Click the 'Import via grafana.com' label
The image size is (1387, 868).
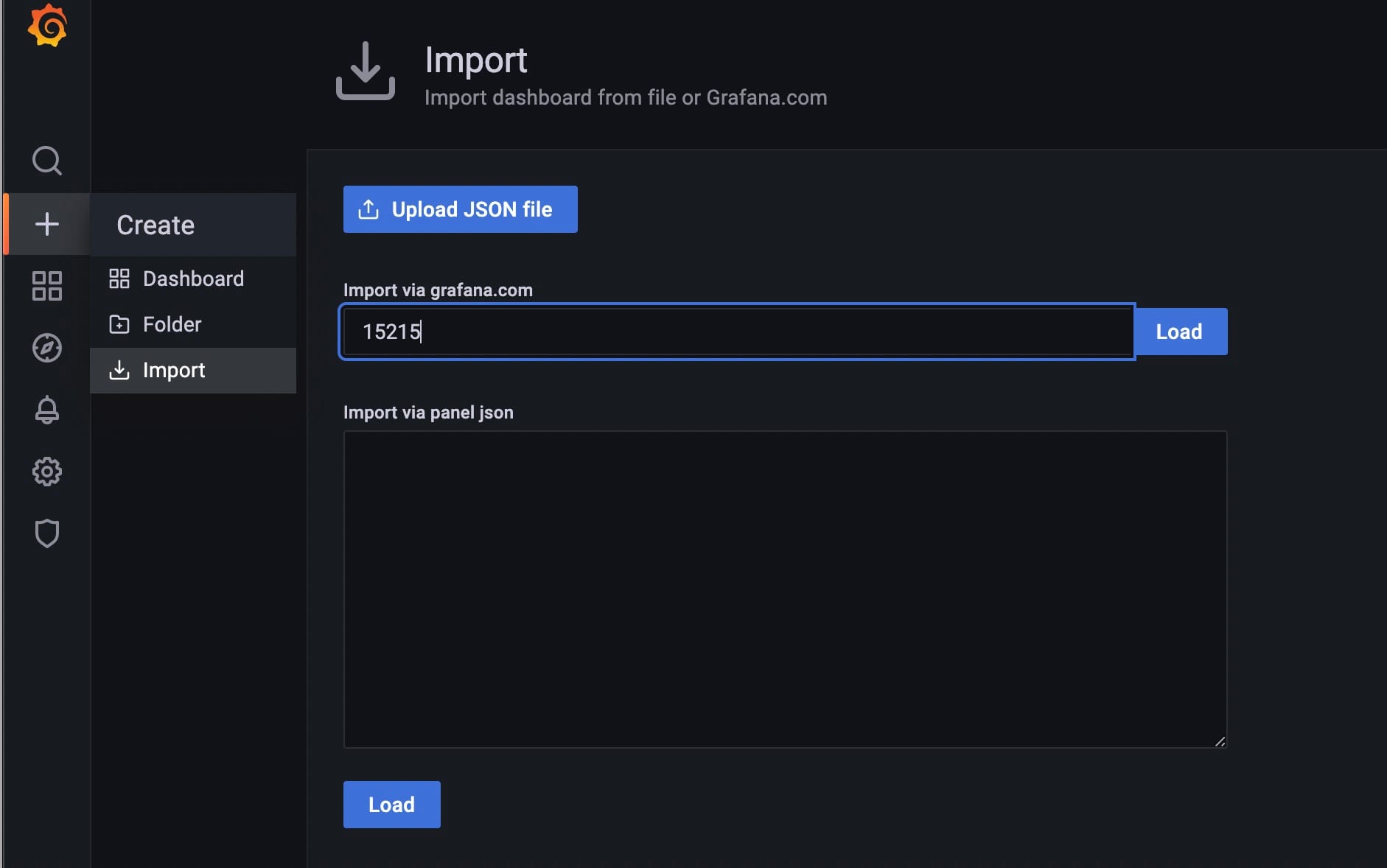click(438, 290)
